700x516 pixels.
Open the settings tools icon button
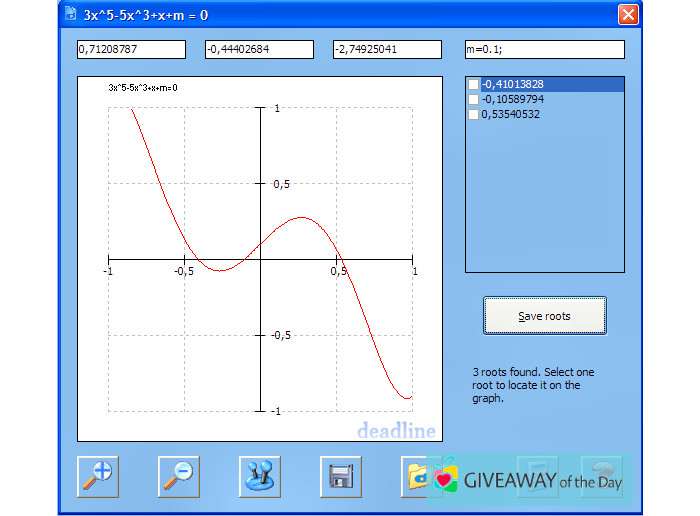(x=260, y=476)
